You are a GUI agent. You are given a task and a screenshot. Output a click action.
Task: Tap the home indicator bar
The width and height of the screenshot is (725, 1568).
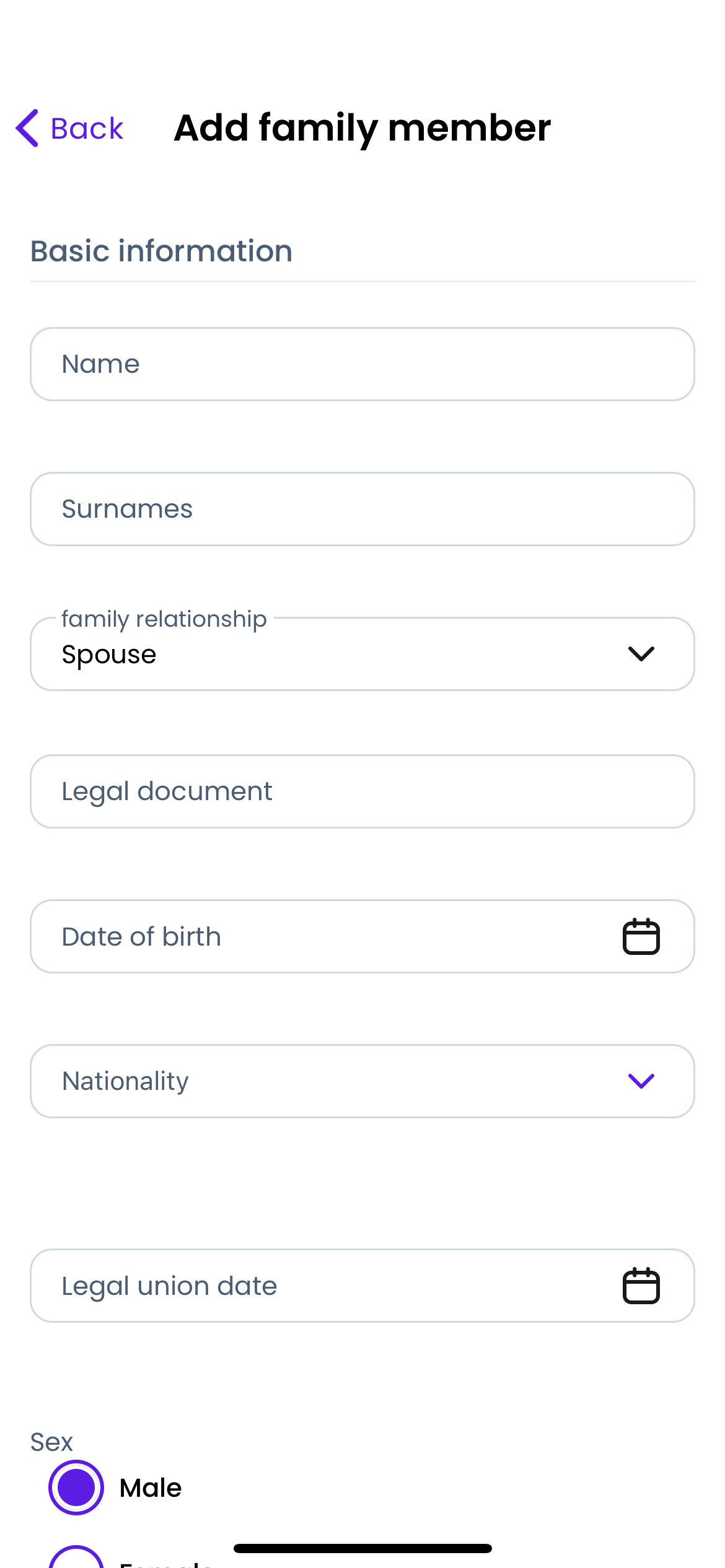click(362, 1548)
